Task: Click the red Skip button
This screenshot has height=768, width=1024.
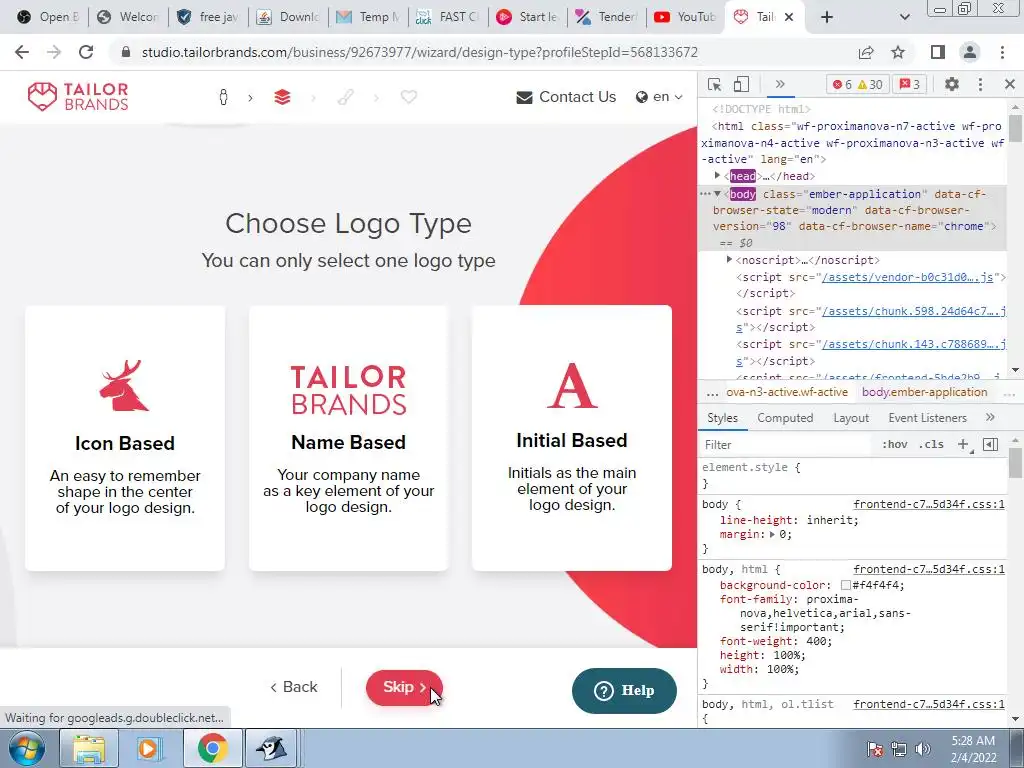Action: coord(404,688)
